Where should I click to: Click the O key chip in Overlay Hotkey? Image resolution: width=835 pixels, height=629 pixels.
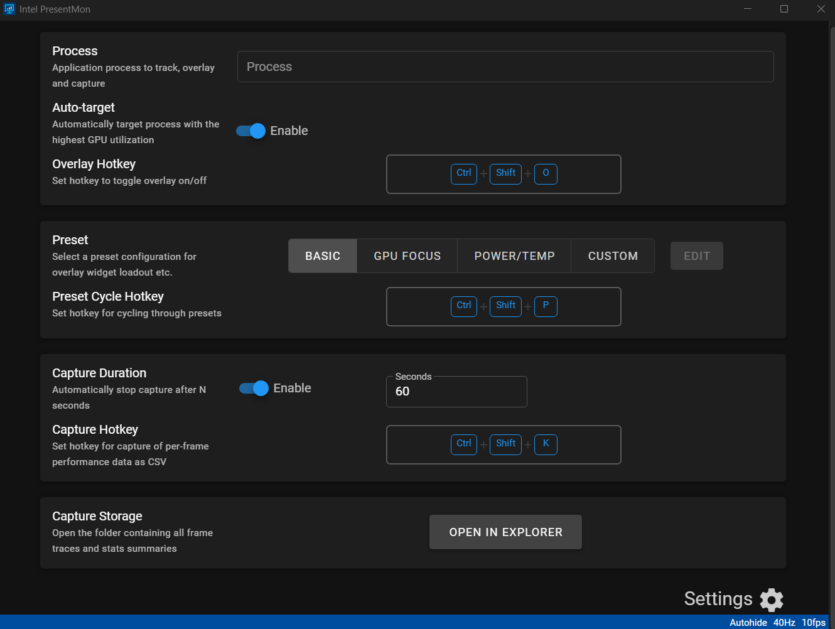pos(546,174)
